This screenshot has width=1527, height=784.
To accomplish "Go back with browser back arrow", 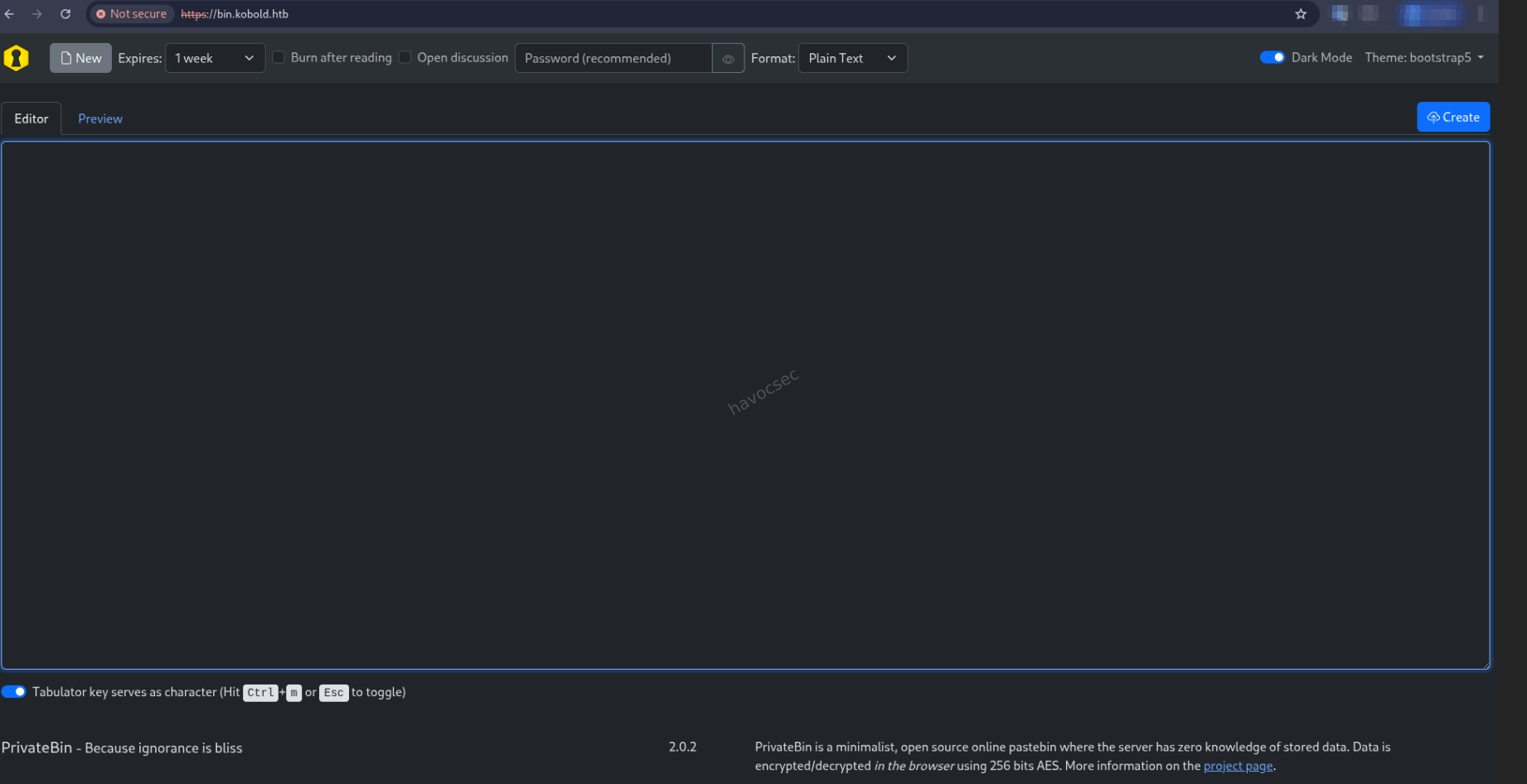I will coord(10,14).
